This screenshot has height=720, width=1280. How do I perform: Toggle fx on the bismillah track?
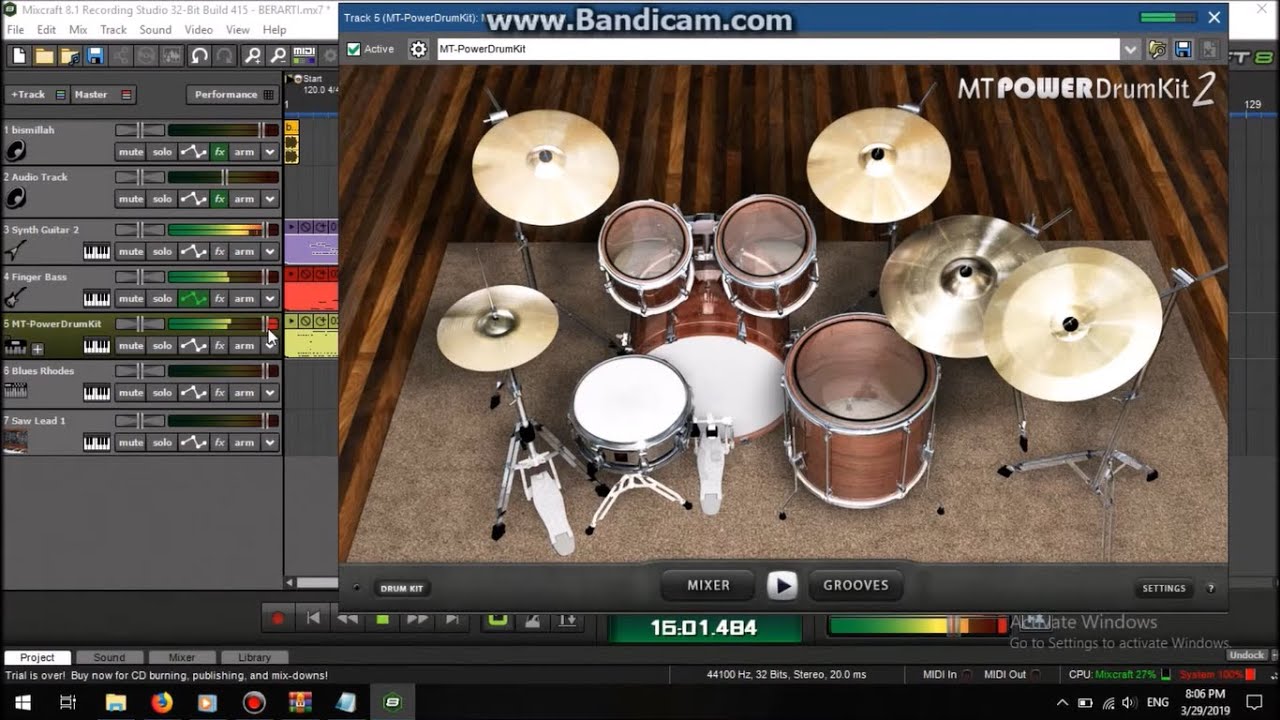click(219, 152)
